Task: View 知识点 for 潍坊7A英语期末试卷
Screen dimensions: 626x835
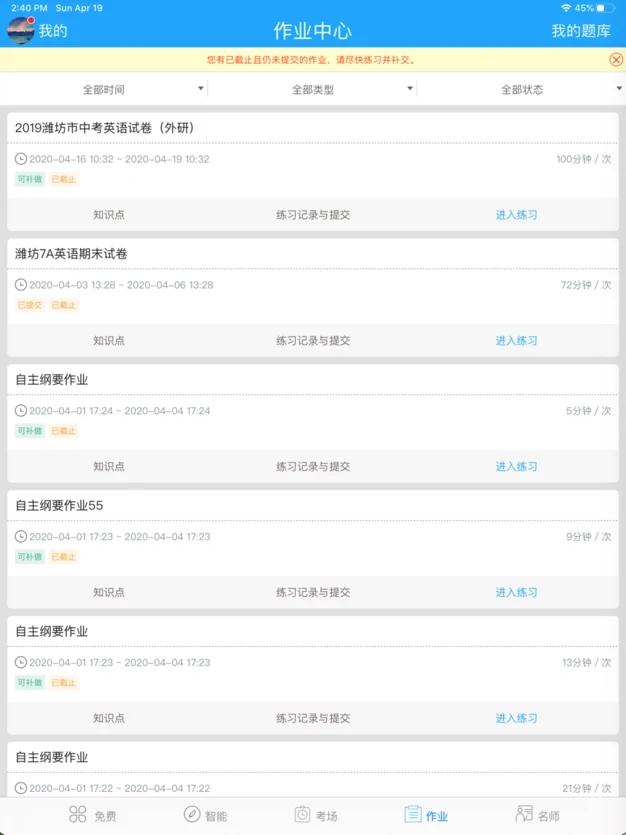Action: 109,341
